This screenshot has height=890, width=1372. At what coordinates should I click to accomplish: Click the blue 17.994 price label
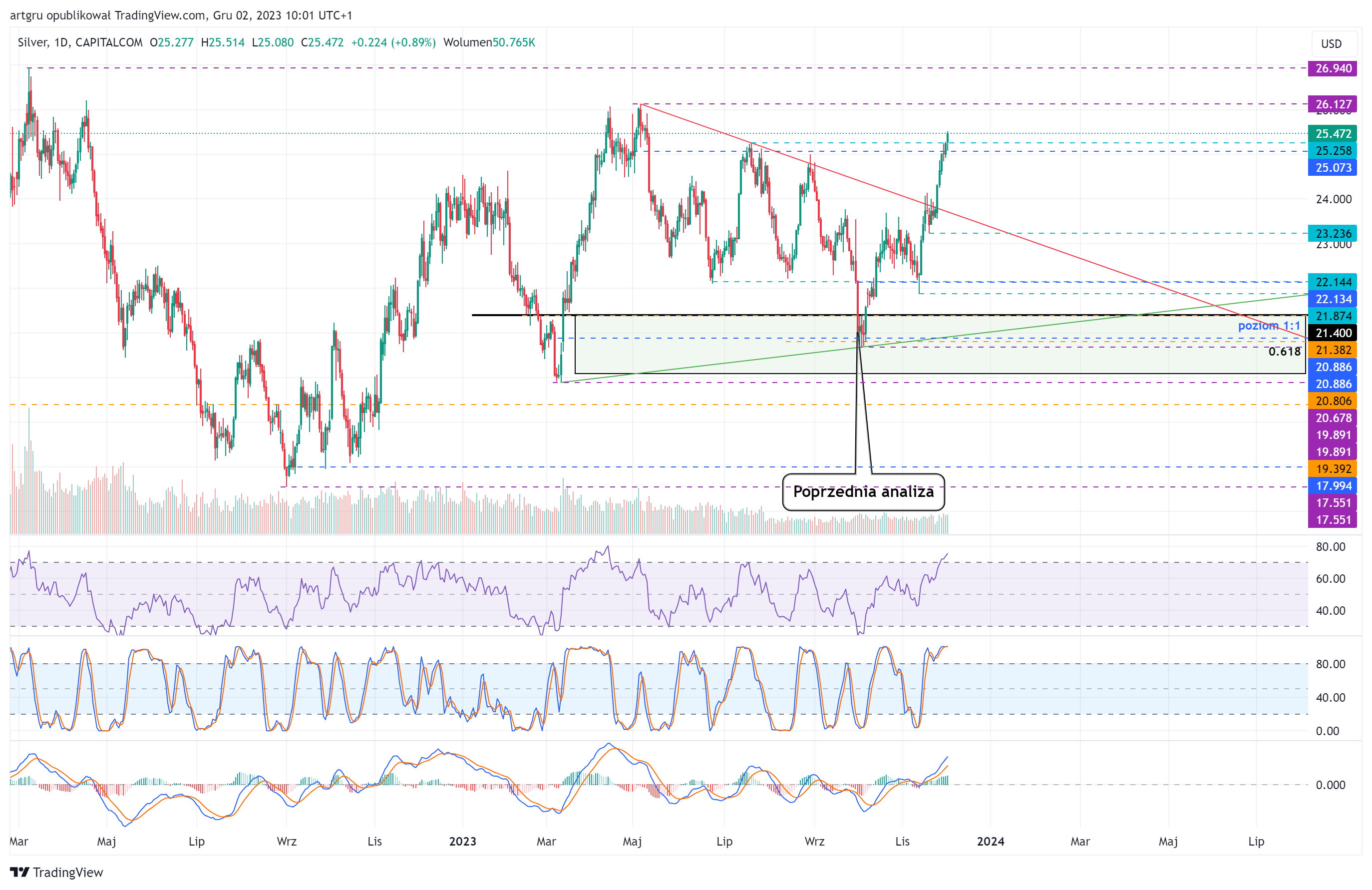(1333, 485)
